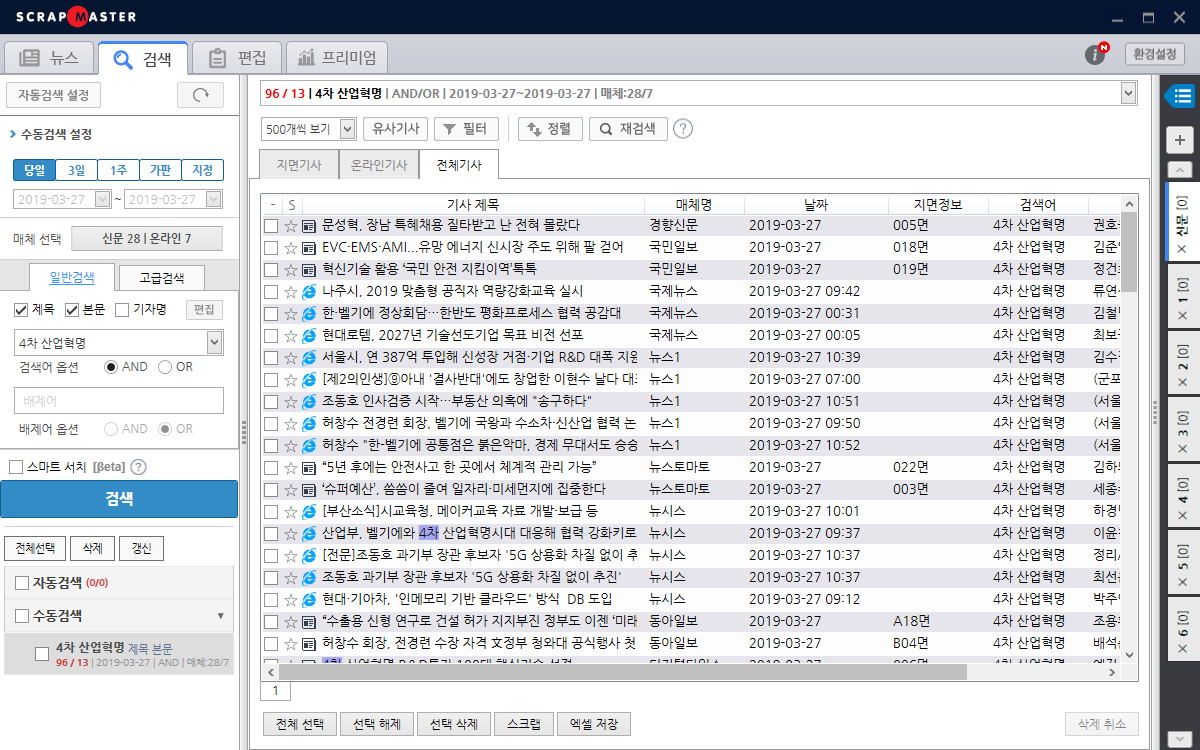Screen dimensions: 1200x750
Task: Enable the 스마트 서치 Beta checkbox
Action: tap(18, 467)
